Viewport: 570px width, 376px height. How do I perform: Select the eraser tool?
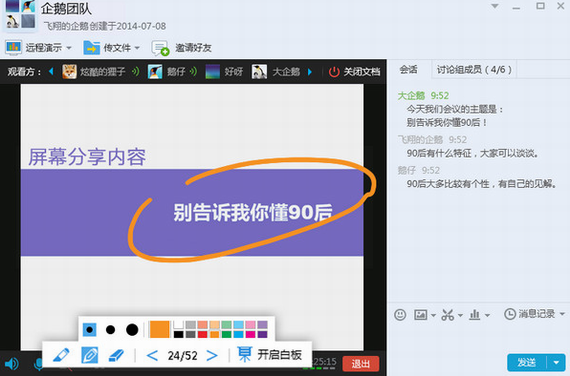117,355
